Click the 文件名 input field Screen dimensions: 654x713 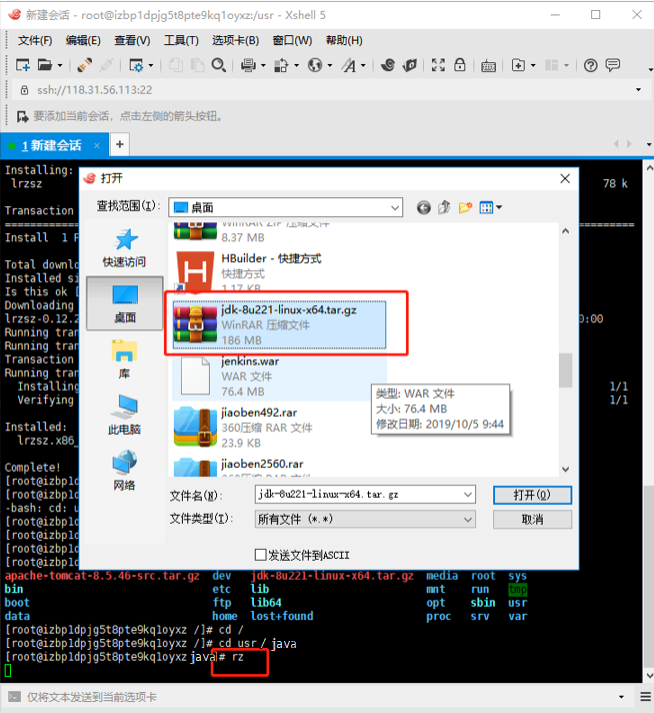365,495
